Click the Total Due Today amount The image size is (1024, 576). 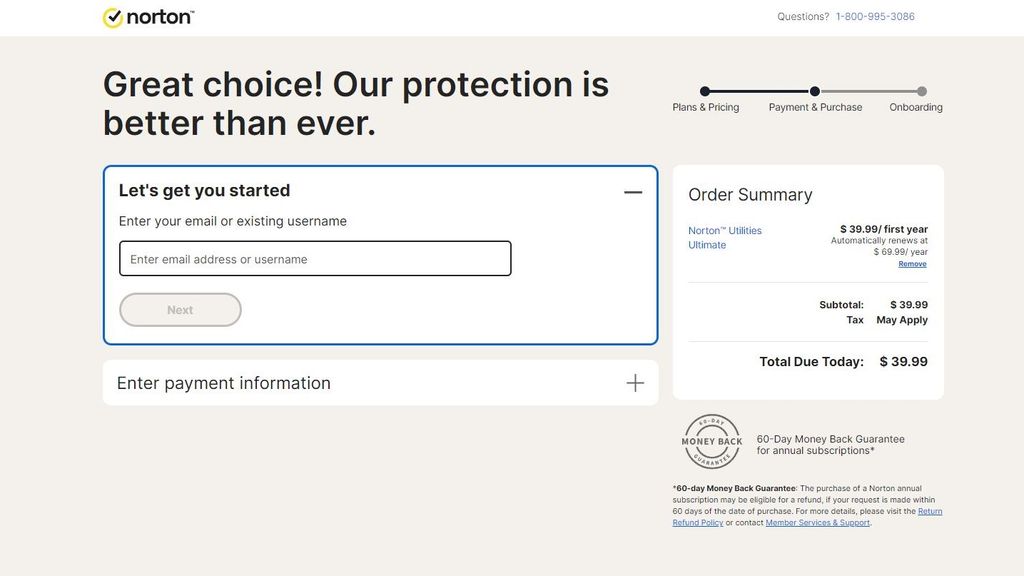pyautogui.click(x=903, y=361)
